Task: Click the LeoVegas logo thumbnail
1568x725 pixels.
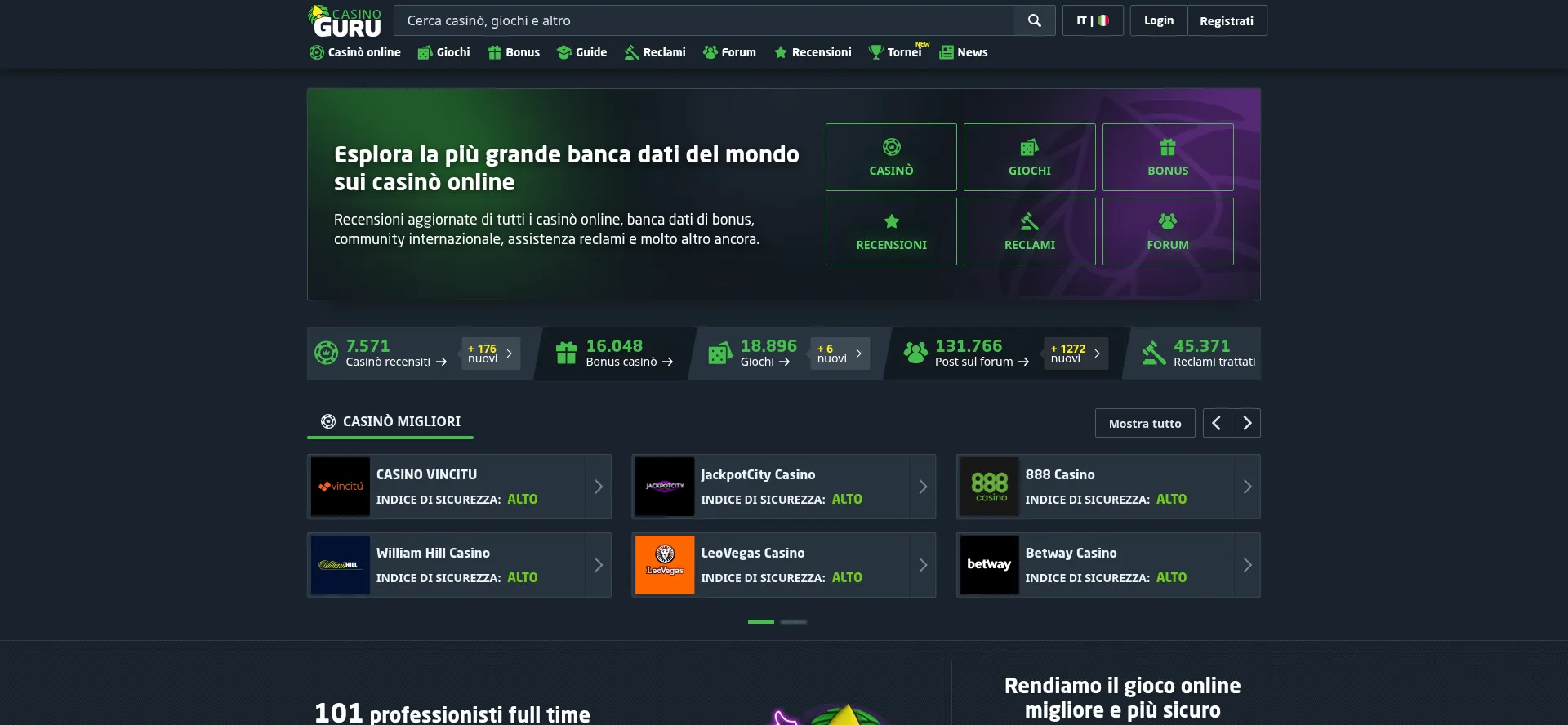Action: [x=665, y=565]
